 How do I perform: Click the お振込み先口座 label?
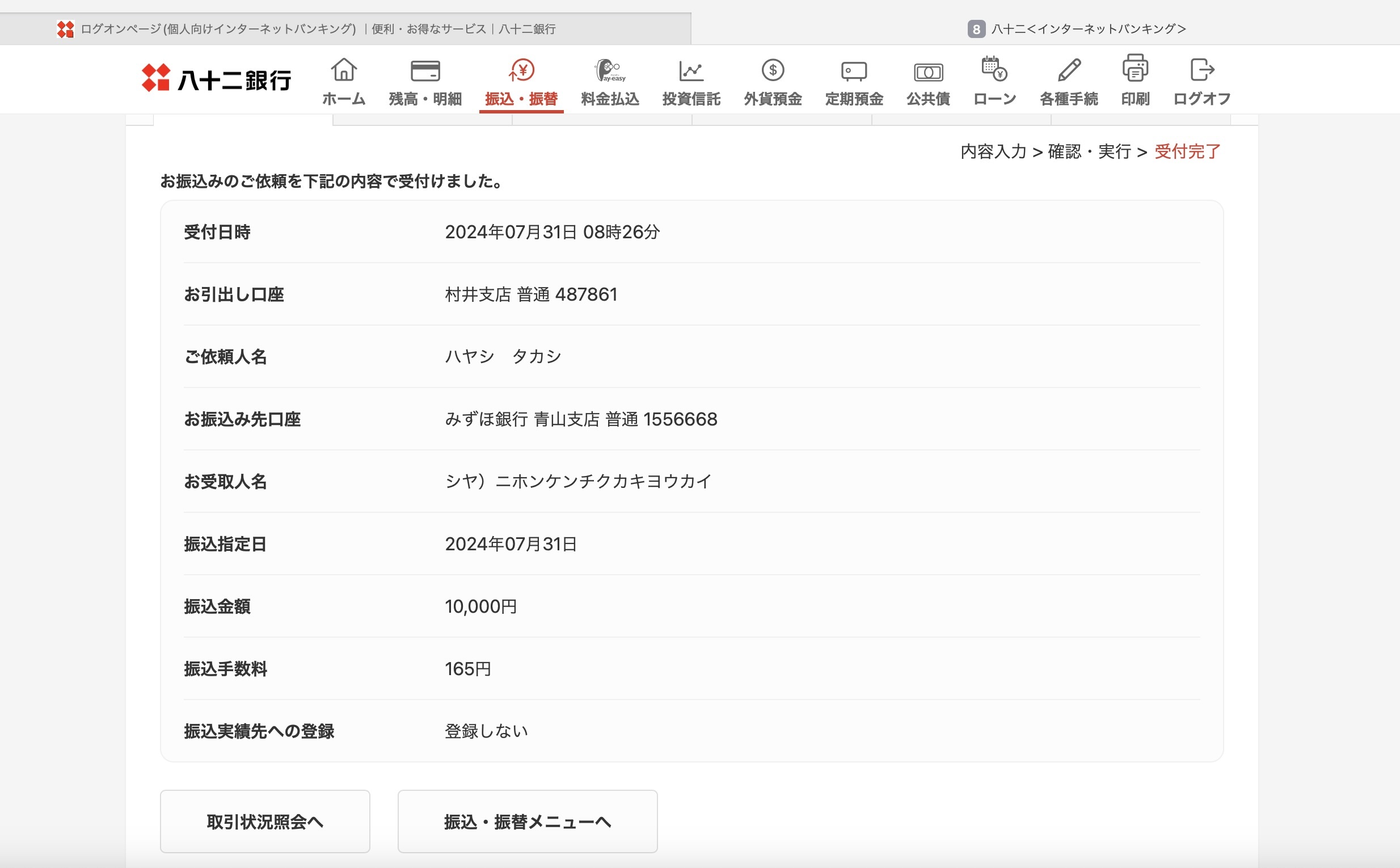[x=242, y=419]
